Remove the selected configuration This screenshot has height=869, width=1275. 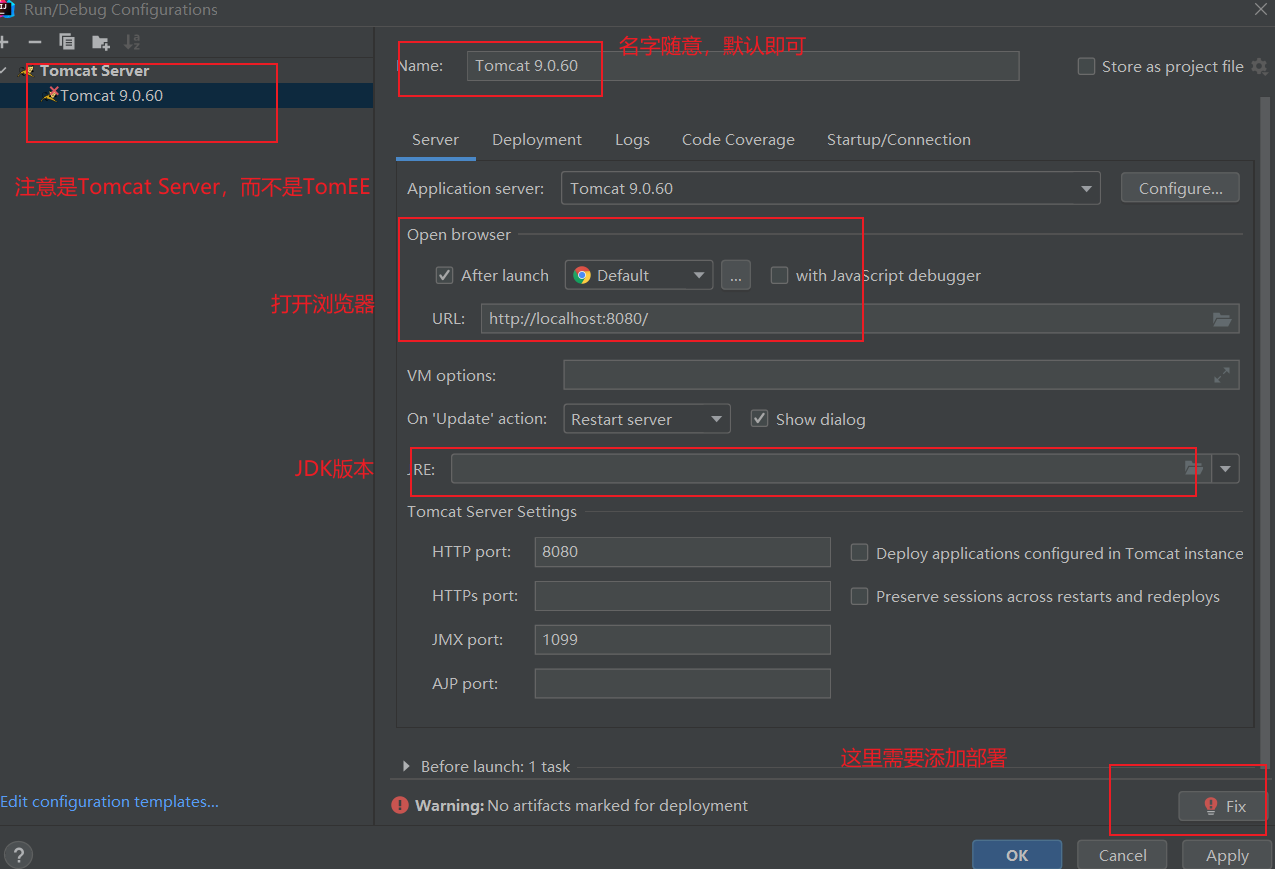pos(34,42)
